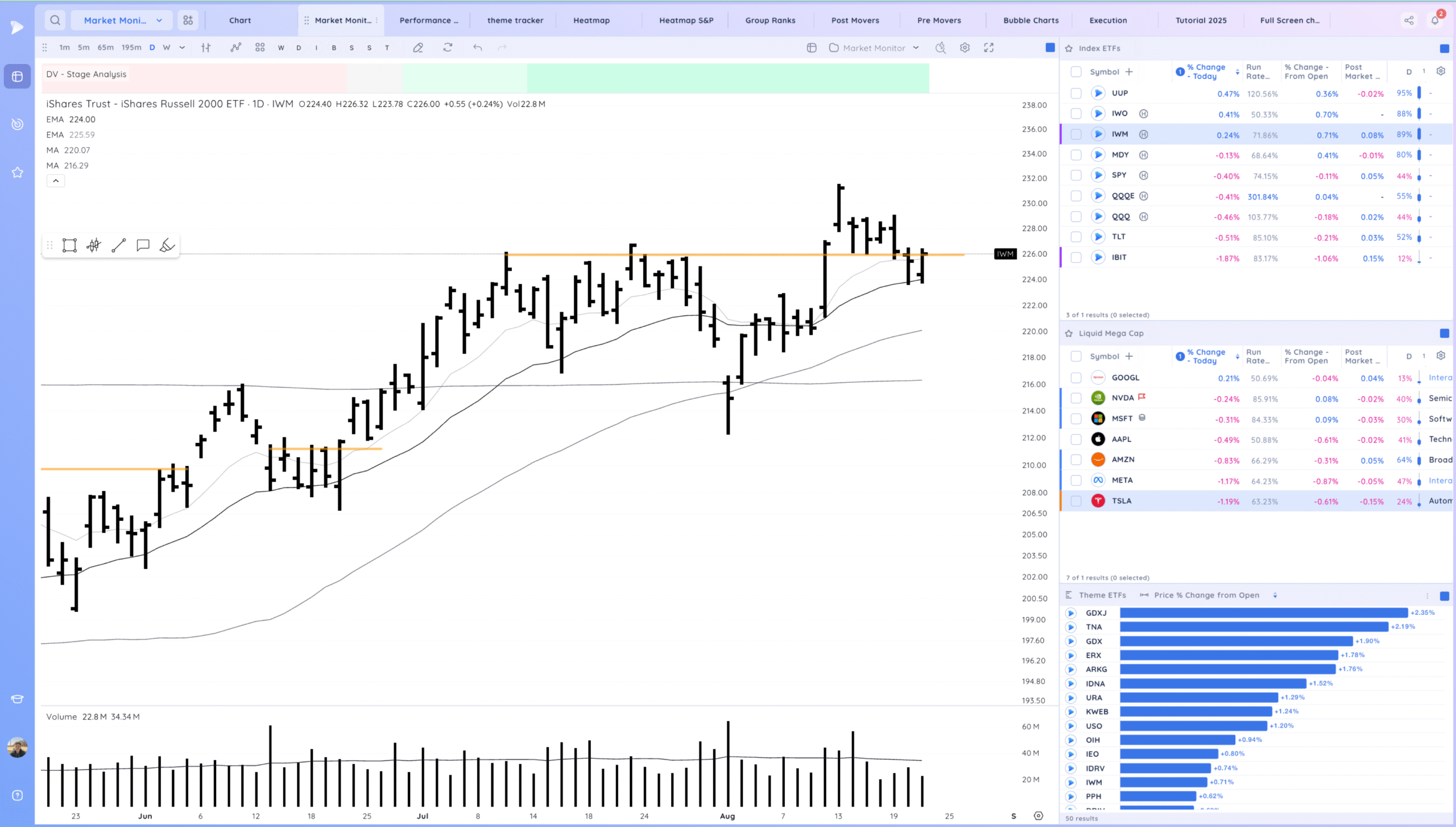The width and height of the screenshot is (1456, 827).
Task: Undo the last chart action
Action: [477, 48]
